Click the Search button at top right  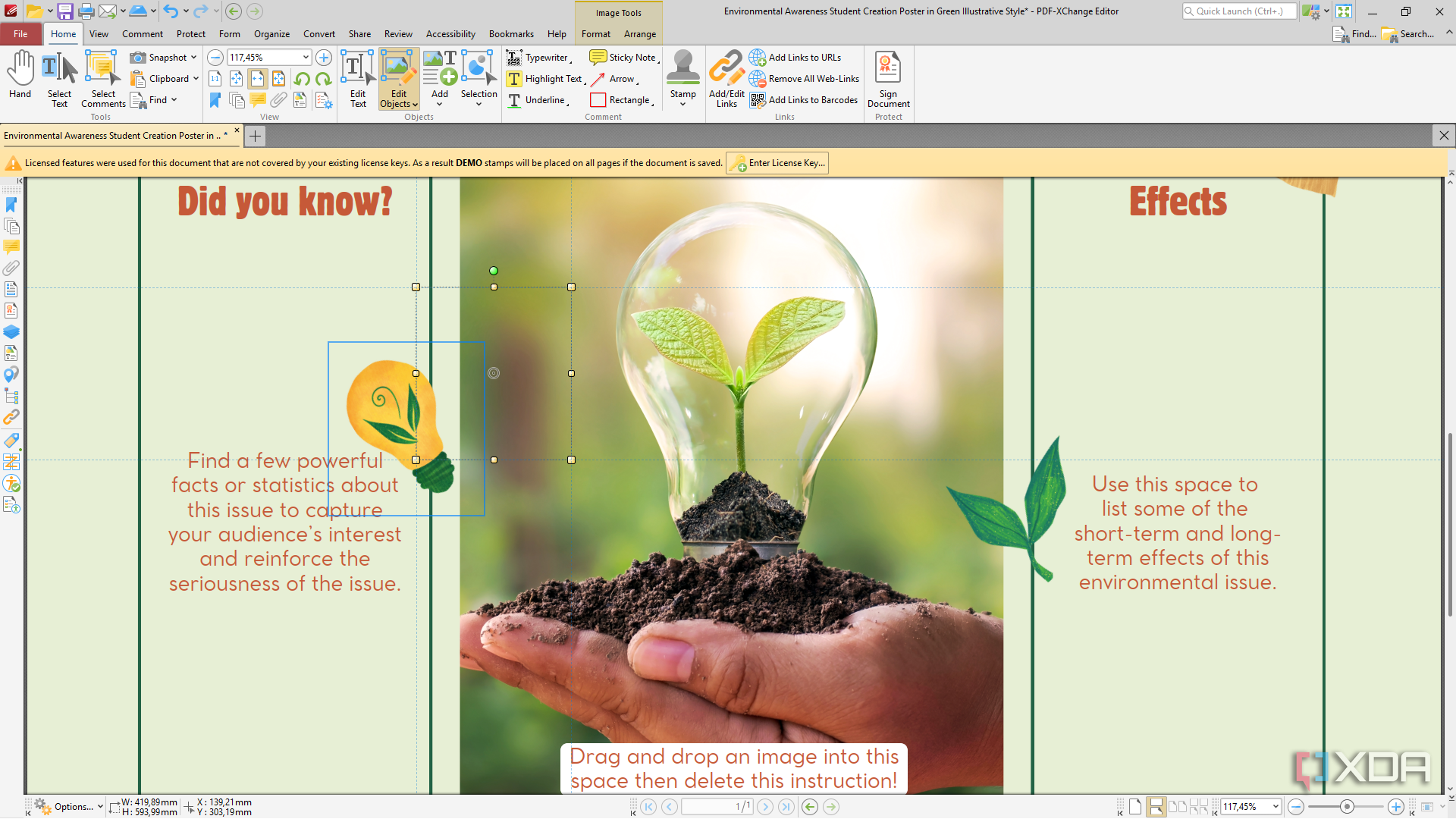tap(1409, 34)
